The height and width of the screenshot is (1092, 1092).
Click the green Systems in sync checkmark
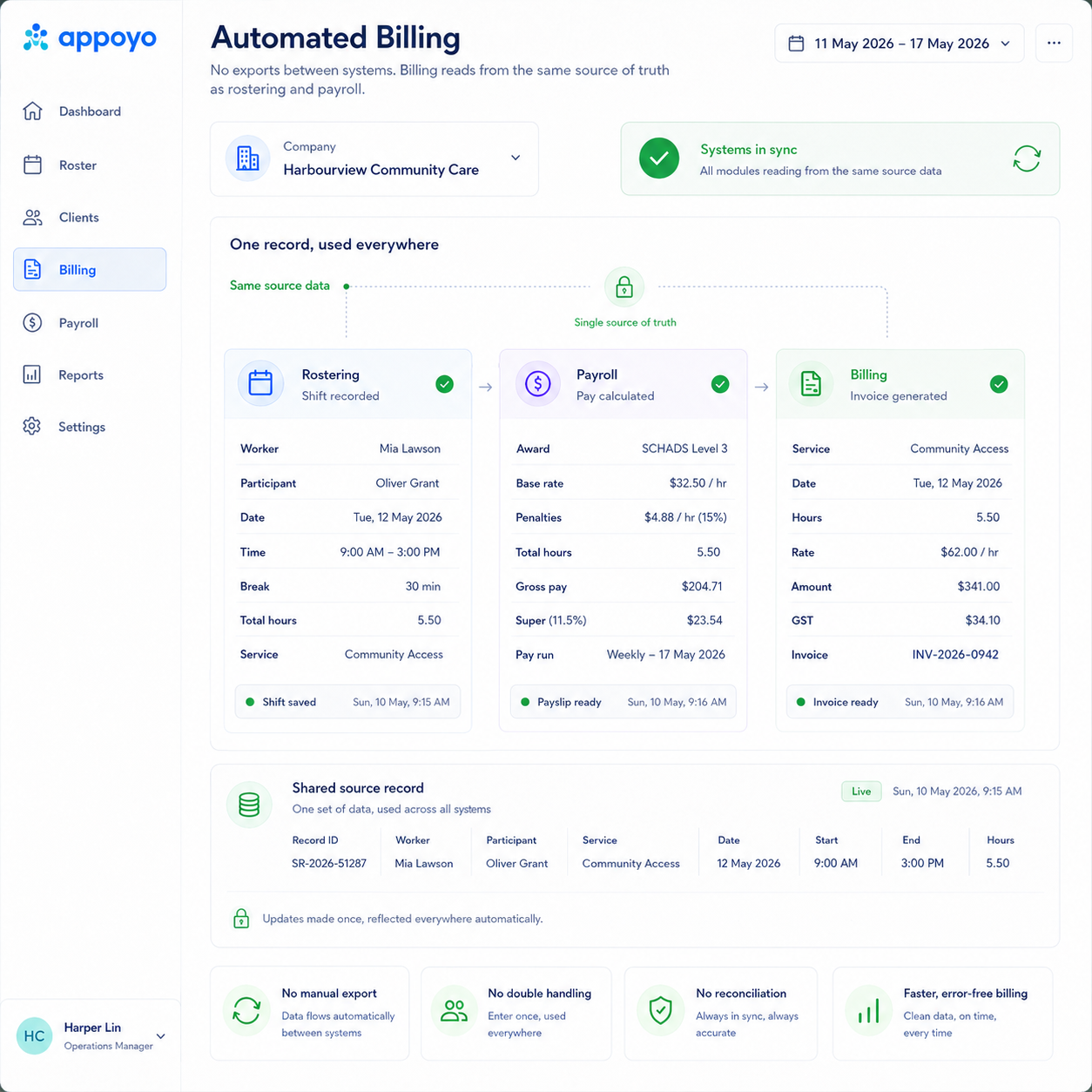click(659, 158)
